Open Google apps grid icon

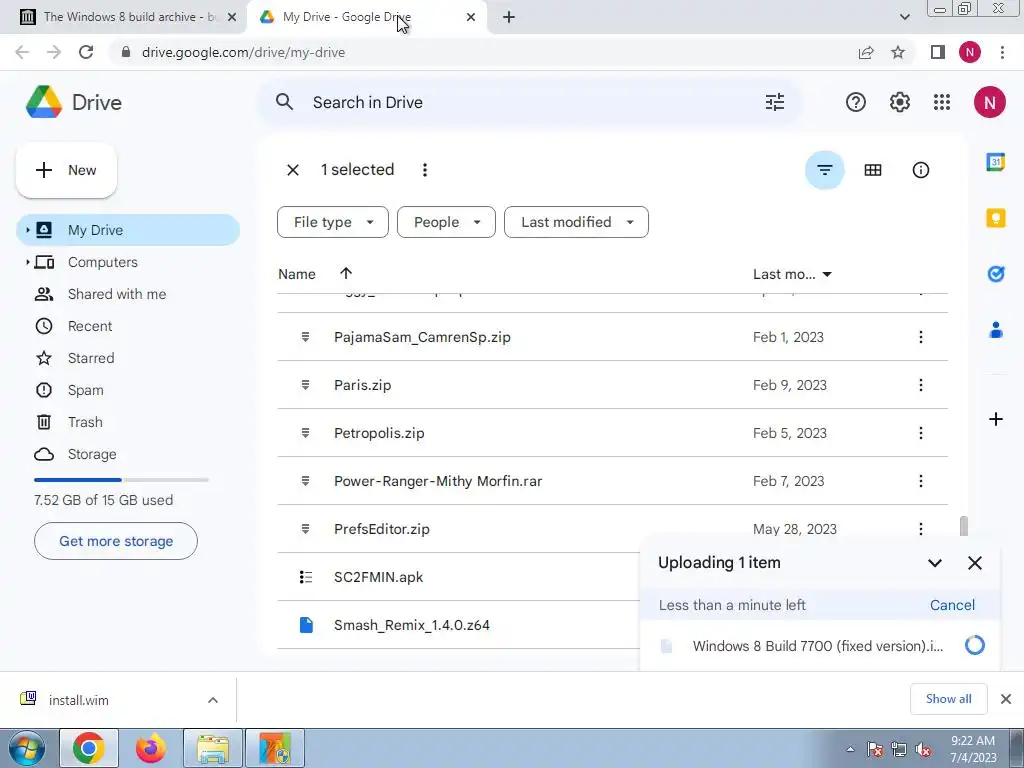click(942, 102)
